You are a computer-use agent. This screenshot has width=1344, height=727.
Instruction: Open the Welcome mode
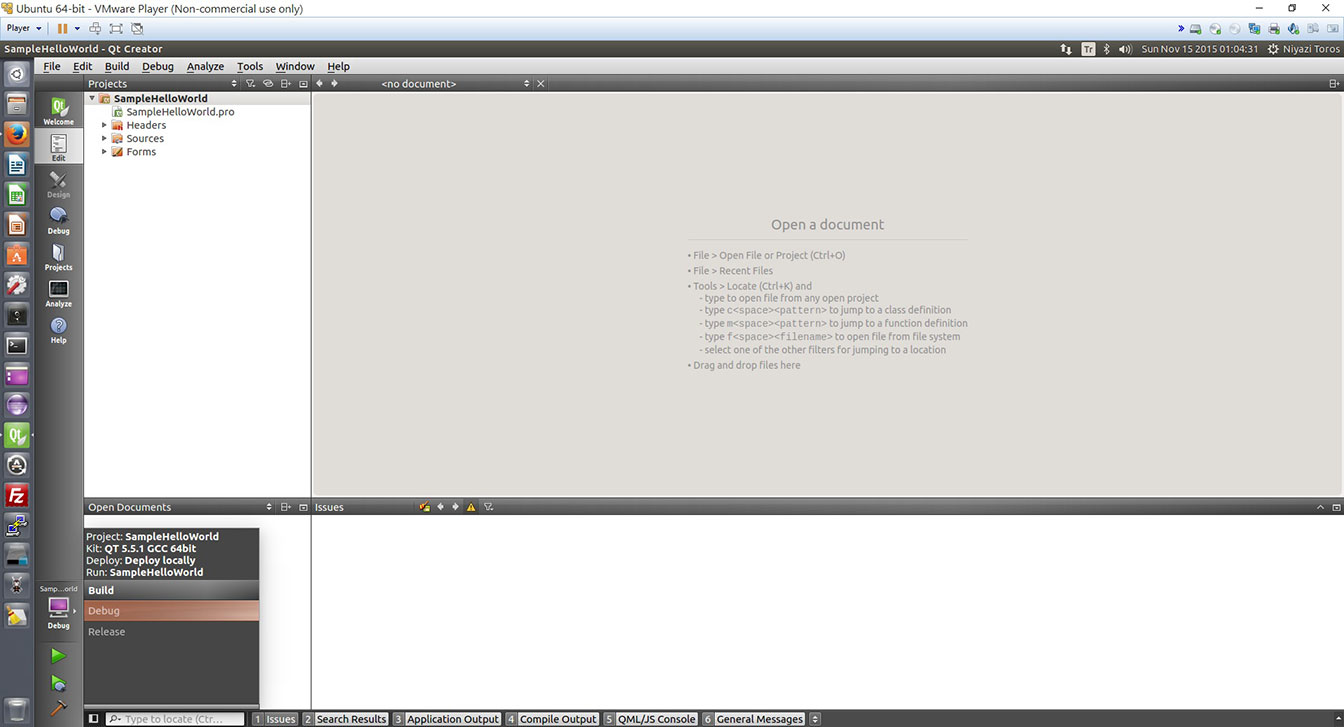click(x=58, y=110)
